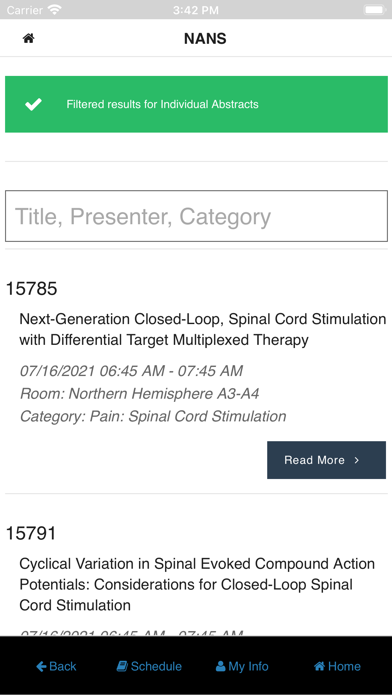The height and width of the screenshot is (696, 392).
Task: Open the Cyclical Variation in Spinal Evoked abstract title
Action: [197, 585]
